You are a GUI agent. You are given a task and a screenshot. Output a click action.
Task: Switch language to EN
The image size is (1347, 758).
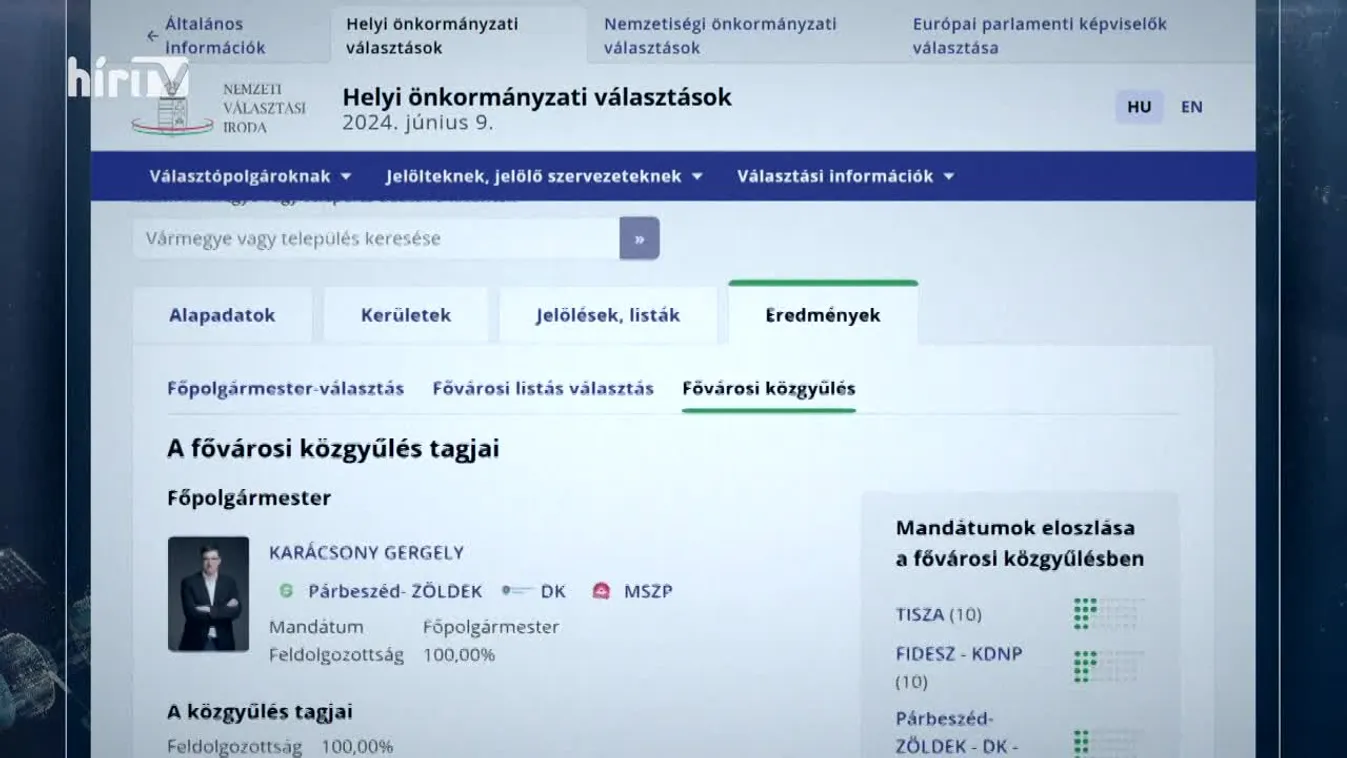tap(1191, 107)
